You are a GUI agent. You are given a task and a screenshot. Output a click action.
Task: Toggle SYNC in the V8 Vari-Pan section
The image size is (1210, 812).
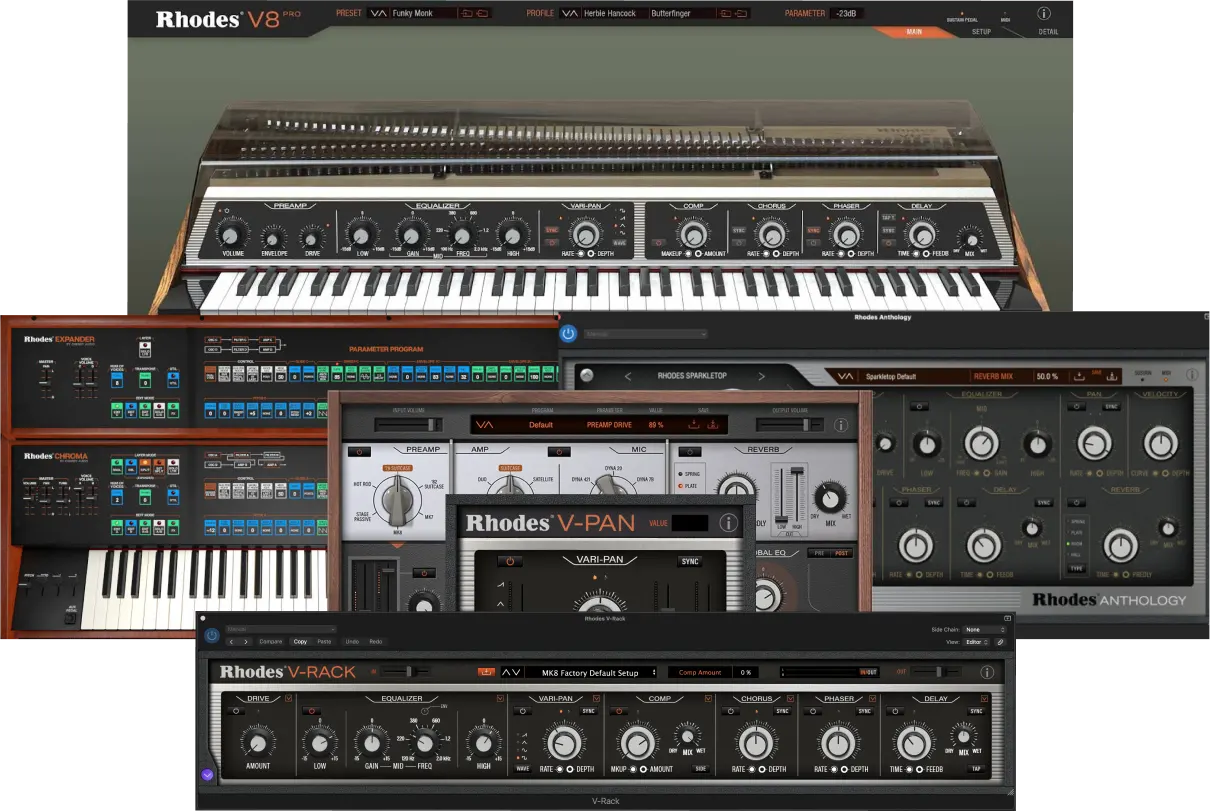551,229
